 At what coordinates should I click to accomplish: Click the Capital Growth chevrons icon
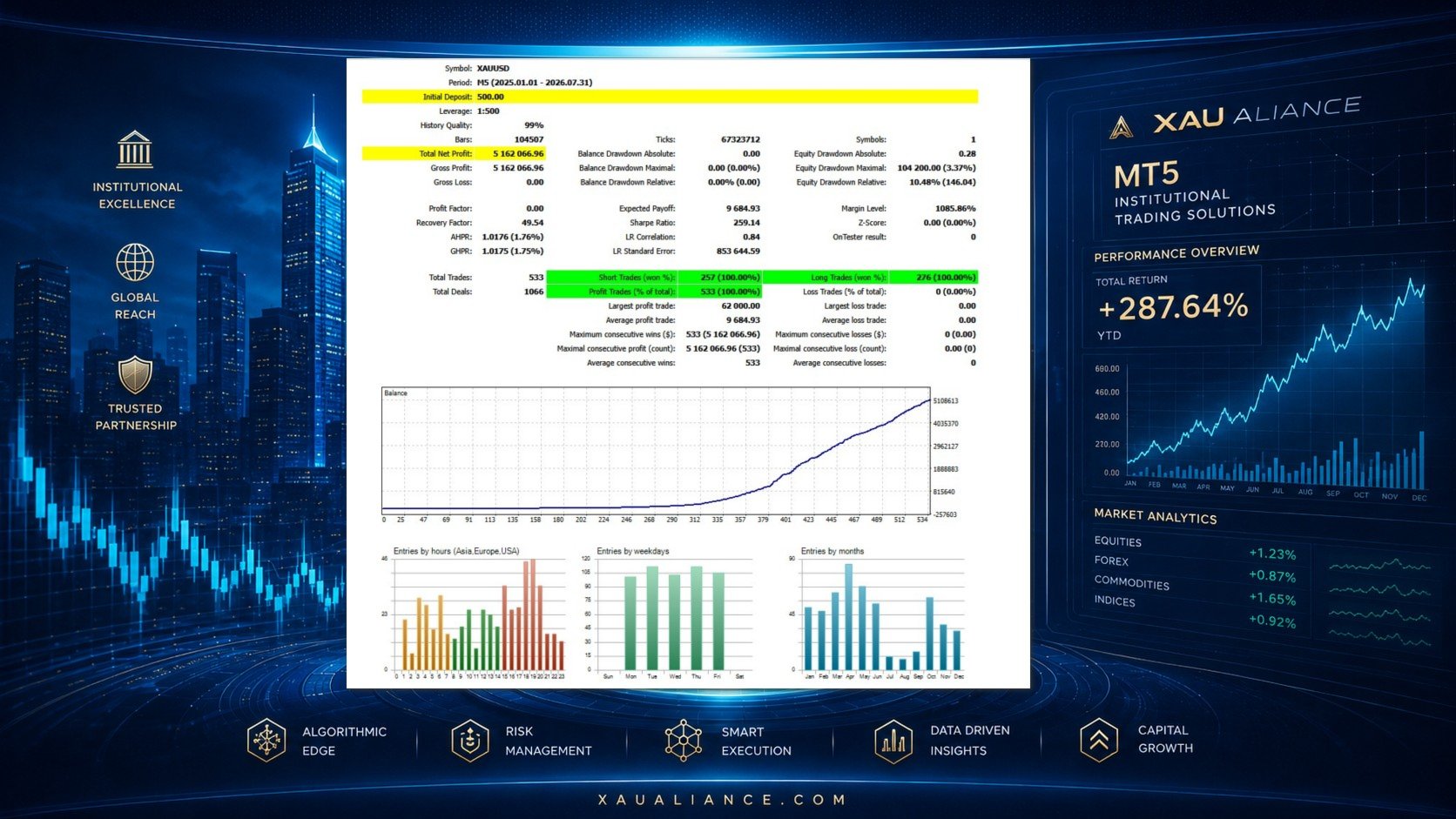[x=1099, y=741]
